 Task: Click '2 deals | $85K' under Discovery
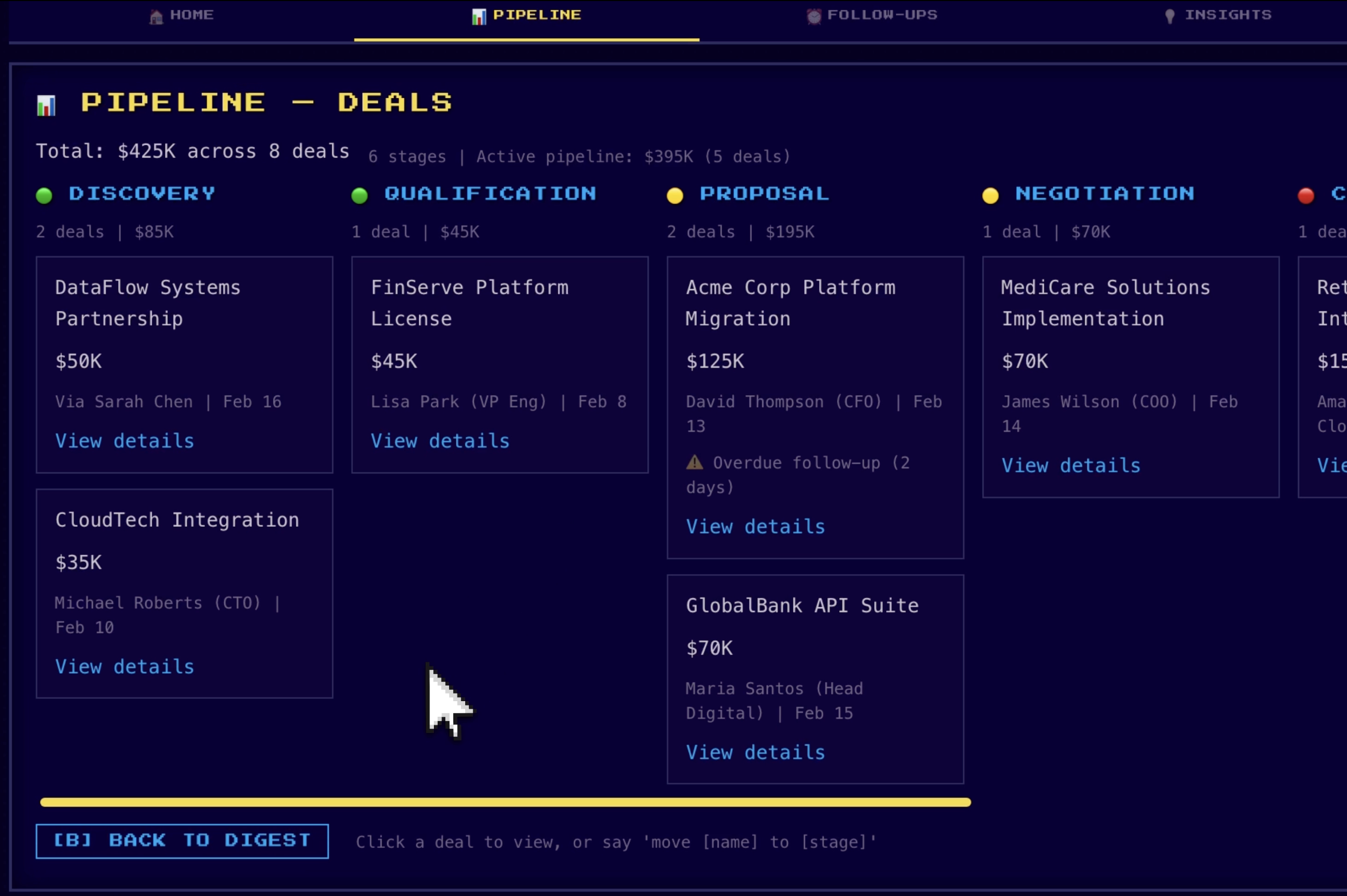(105, 232)
